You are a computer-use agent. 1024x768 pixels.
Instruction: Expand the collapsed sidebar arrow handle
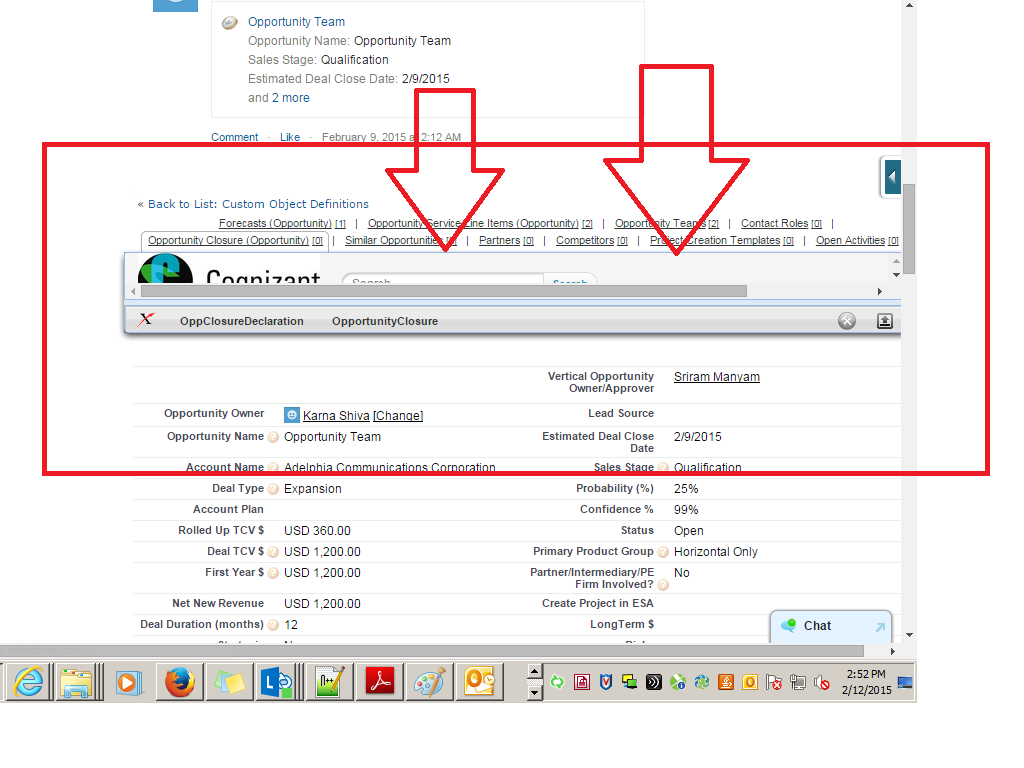pyautogui.click(x=892, y=177)
